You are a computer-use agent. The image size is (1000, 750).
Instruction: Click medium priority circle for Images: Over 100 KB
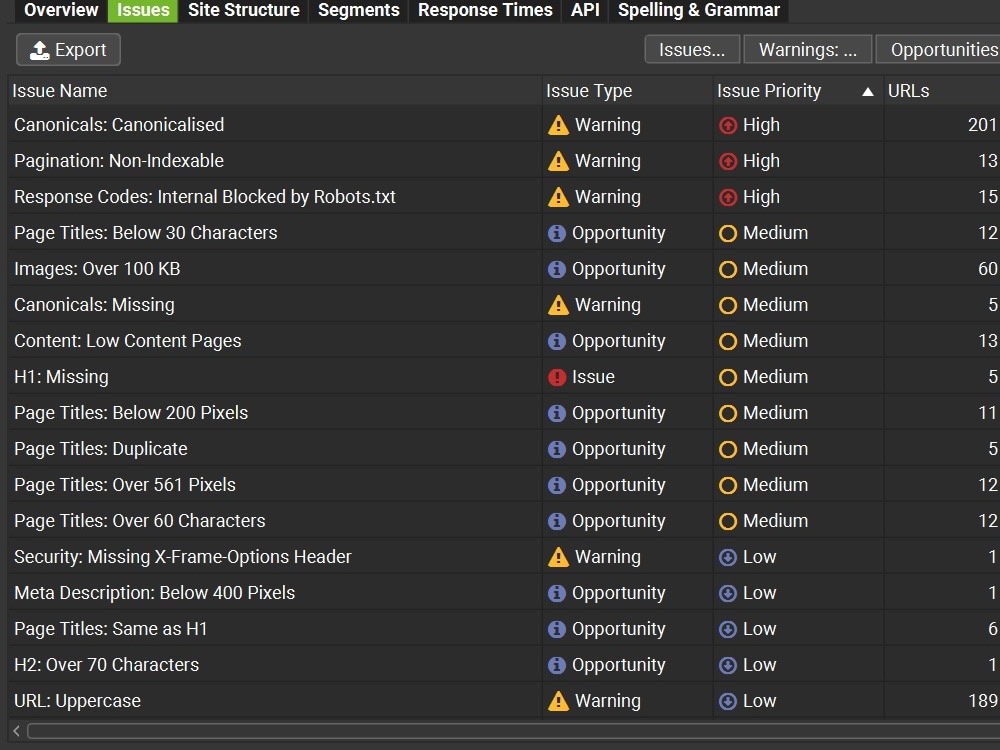coord(728,269)
